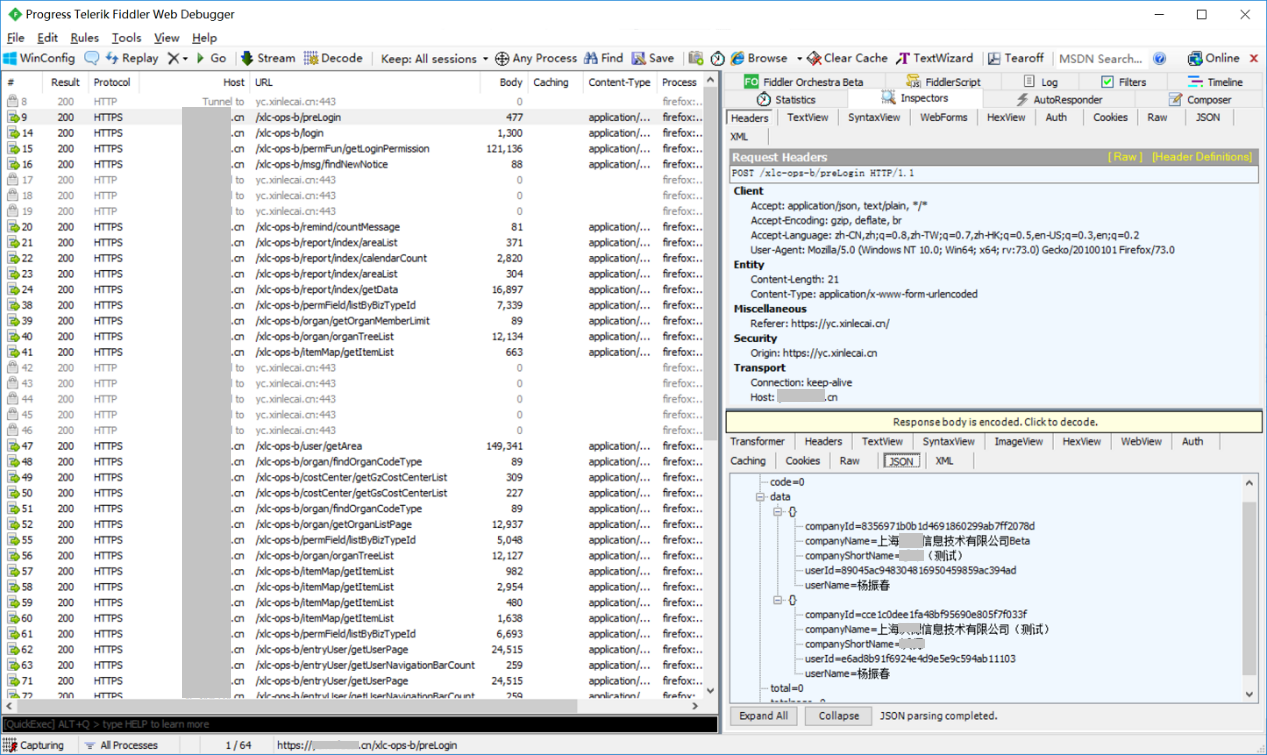
Task: Select the response JSON tab
Action: tap(901, 461)
